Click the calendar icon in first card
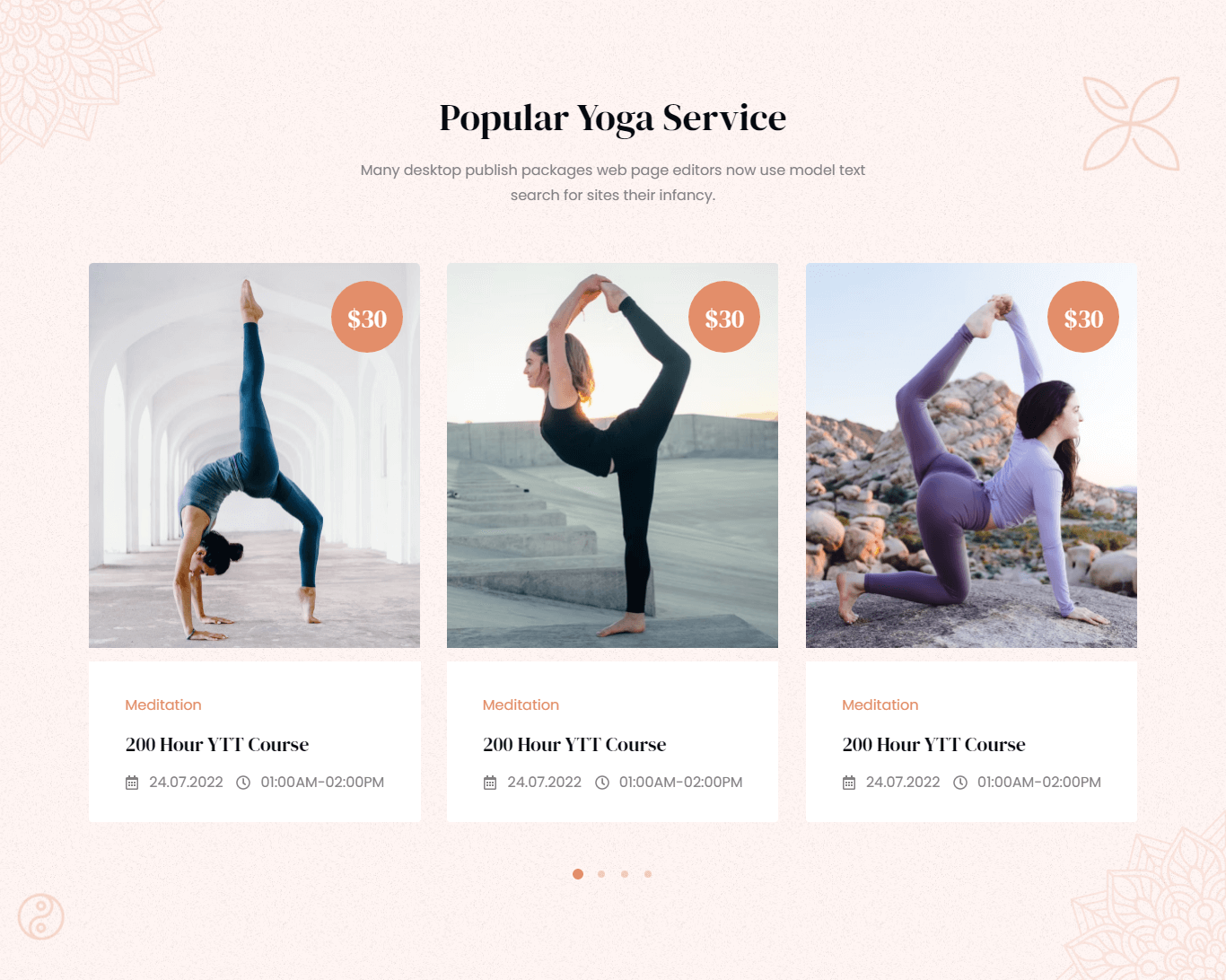 point(132,783)
